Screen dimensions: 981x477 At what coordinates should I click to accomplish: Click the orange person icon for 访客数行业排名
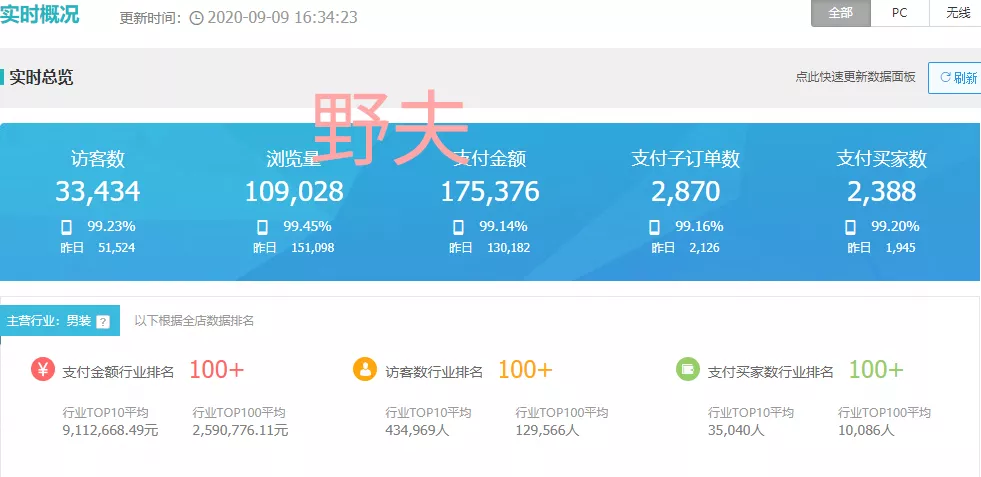(x=365, y=370)
